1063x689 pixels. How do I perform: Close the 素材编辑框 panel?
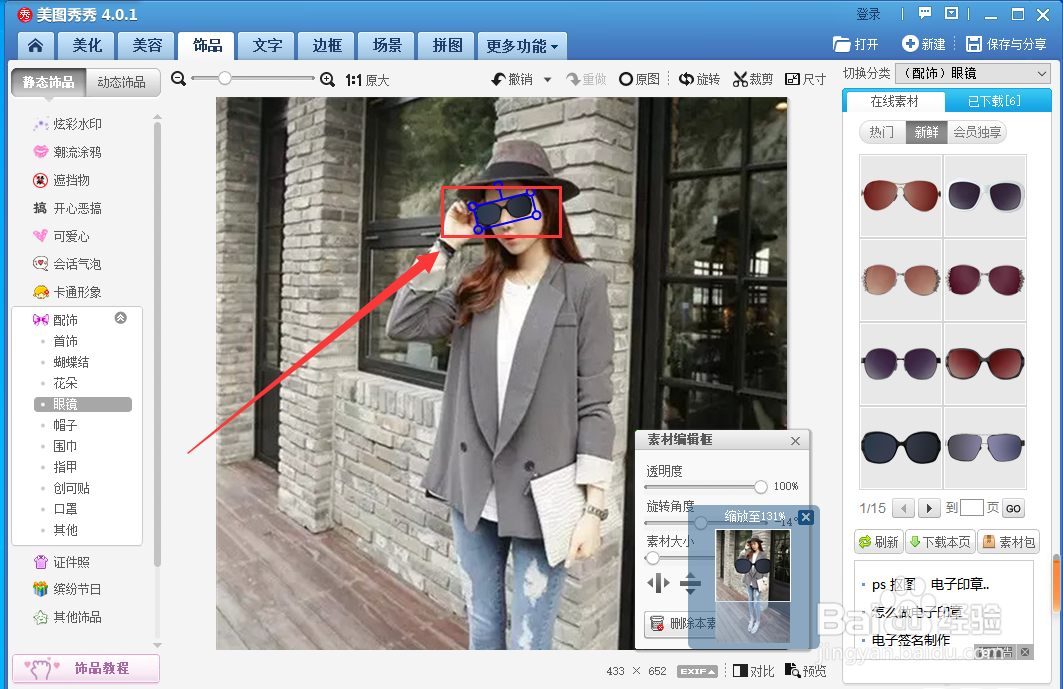click(795, 441)
